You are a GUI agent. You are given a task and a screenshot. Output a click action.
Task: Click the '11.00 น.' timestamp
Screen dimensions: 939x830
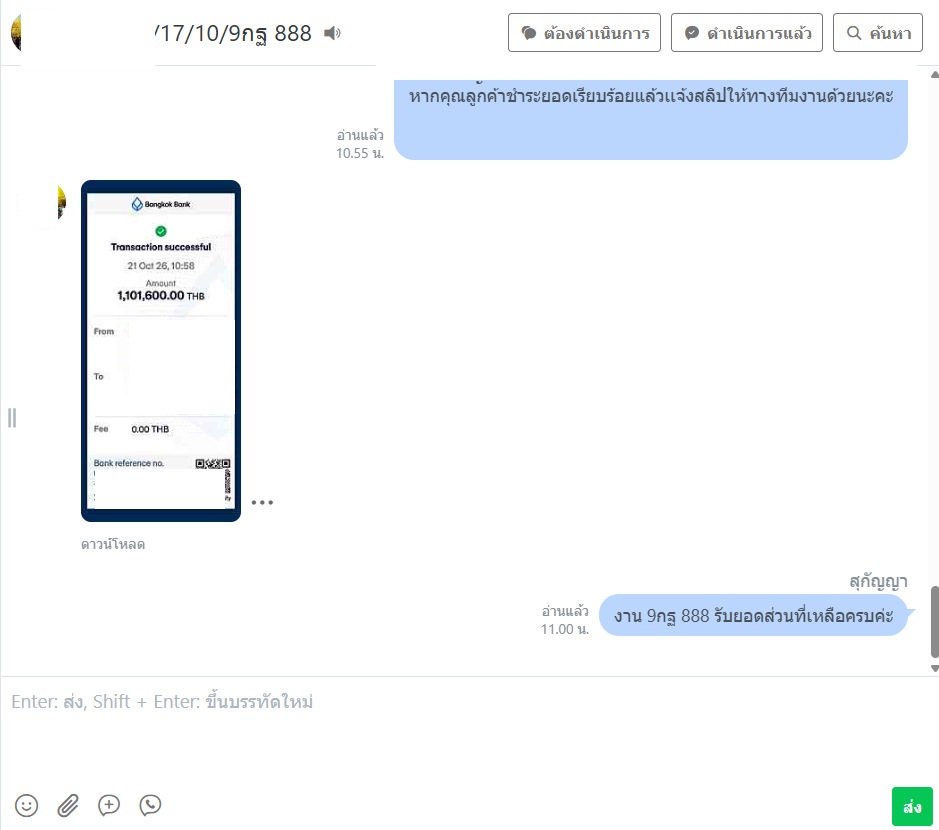pos(565,629)
